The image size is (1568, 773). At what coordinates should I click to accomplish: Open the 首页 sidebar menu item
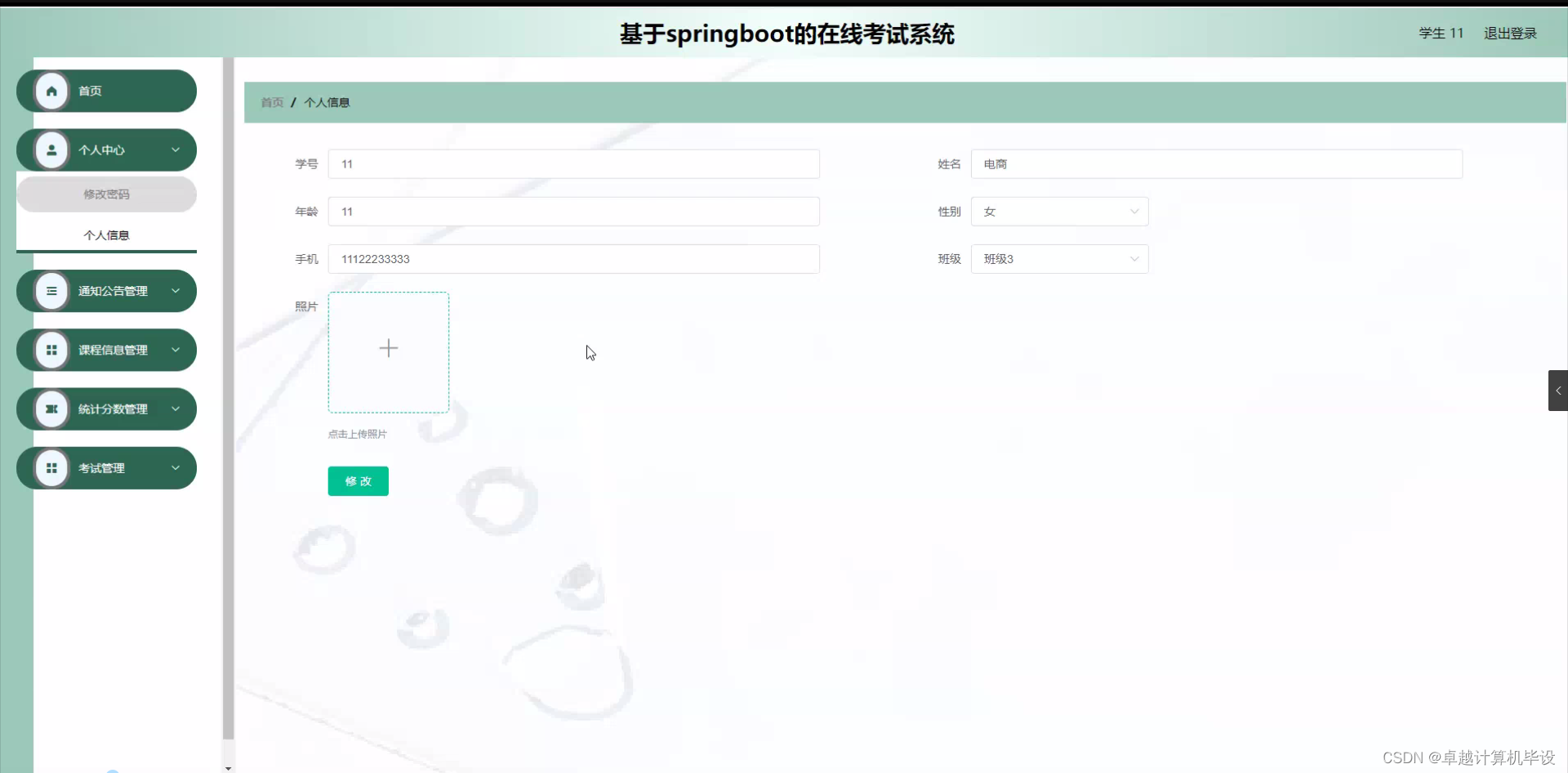(x=106, y=91)
